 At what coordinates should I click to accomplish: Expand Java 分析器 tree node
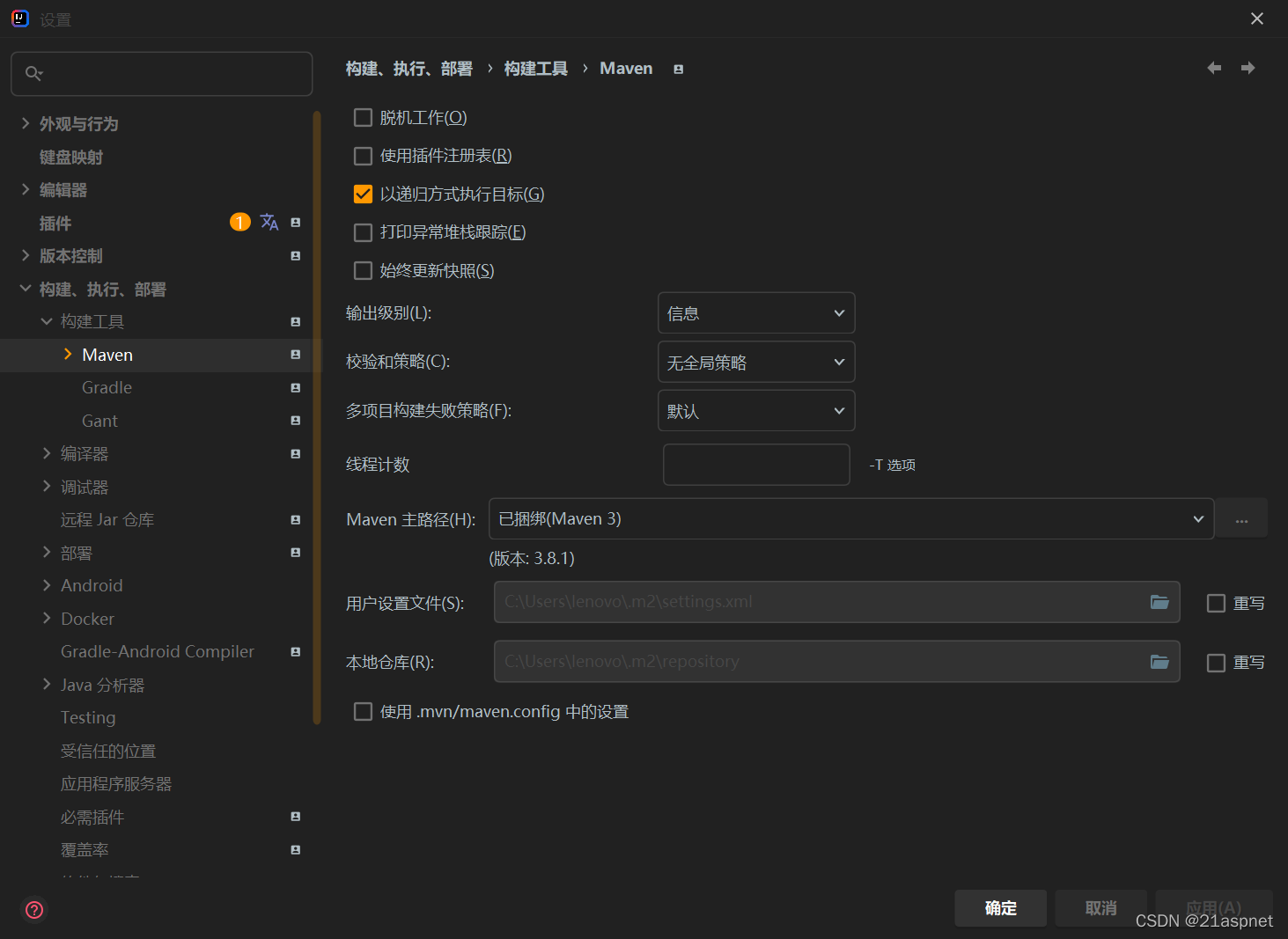pyautogui.click(x=47, y=684)
